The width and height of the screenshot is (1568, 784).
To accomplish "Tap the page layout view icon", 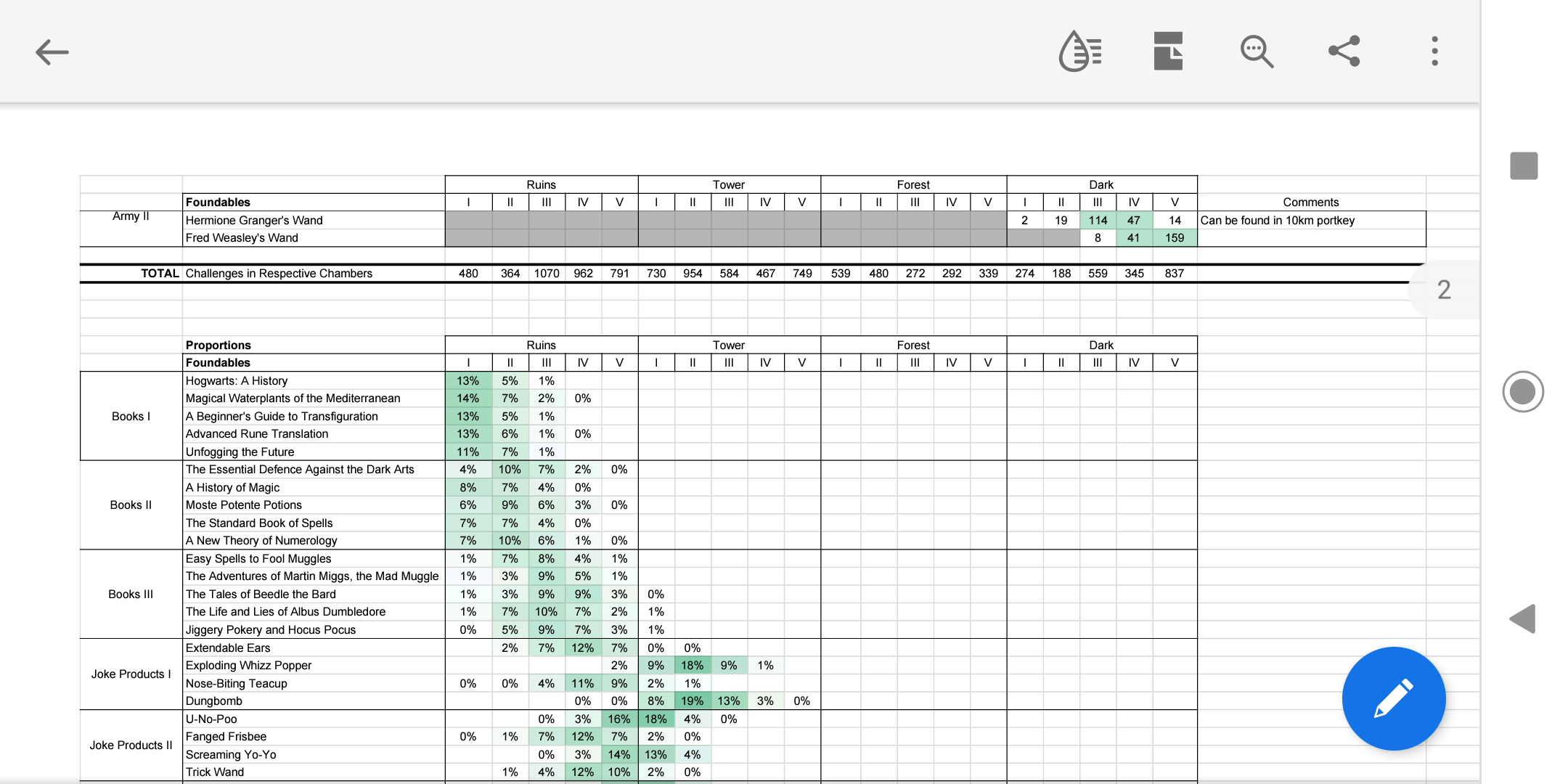I will (x=1168, y=52).
